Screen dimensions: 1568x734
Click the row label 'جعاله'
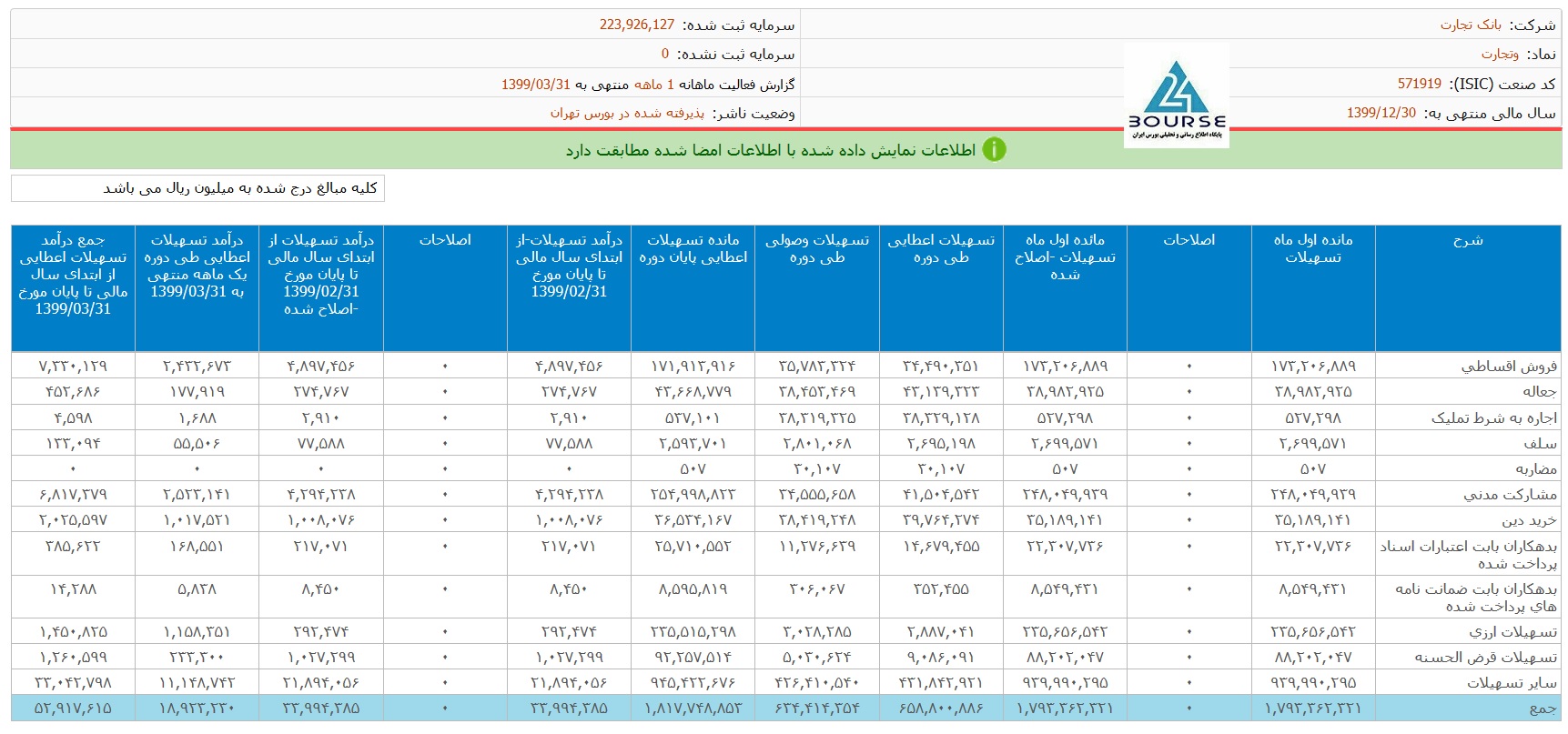(x=1540, y=391)
